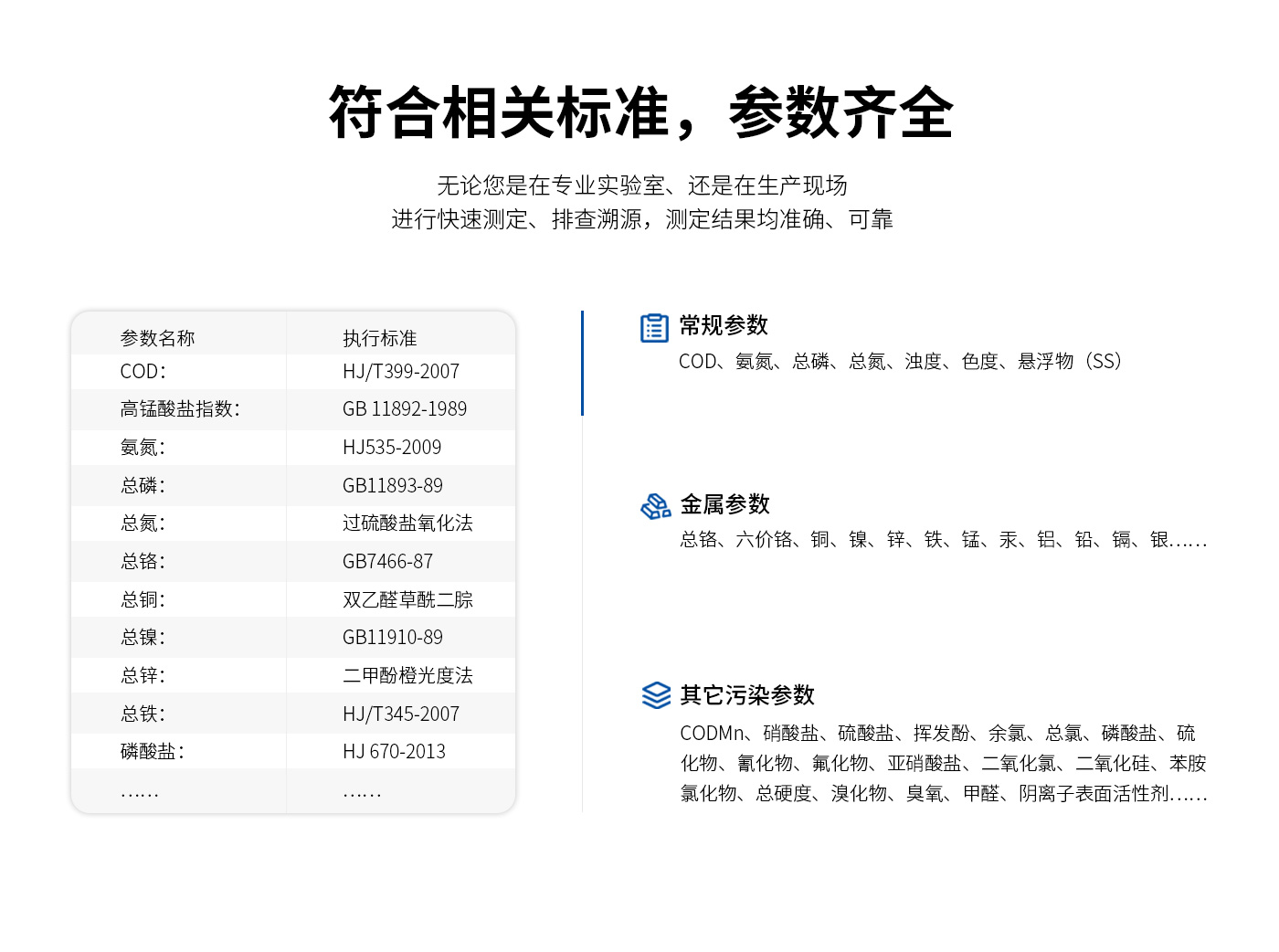
Task: Click the 高锰酸盐指数: row label
Action: [x=180, y=409]
